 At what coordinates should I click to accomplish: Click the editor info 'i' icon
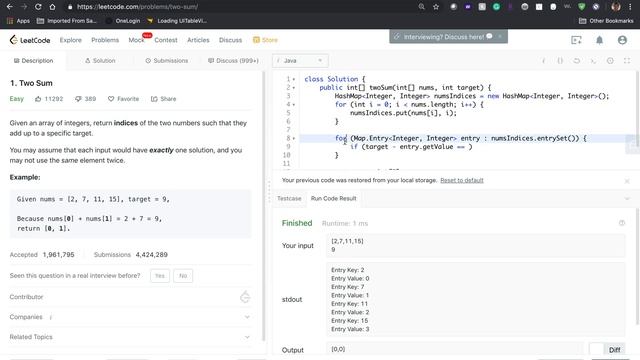543,61
